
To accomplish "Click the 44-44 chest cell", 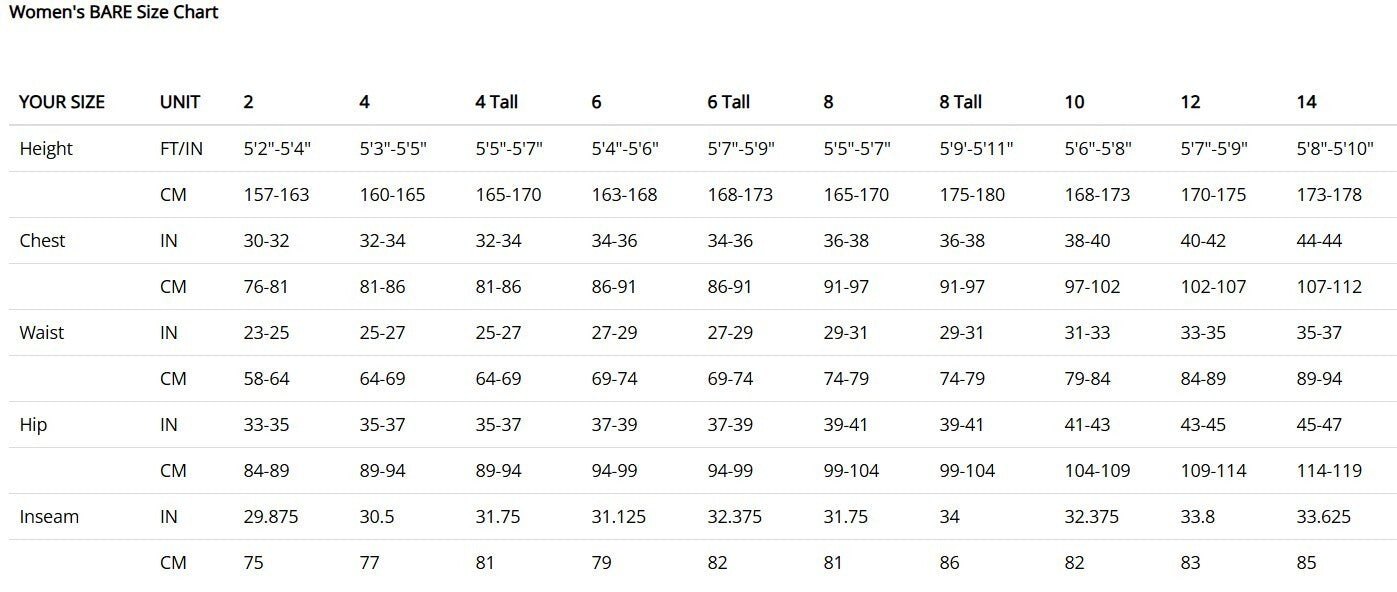I will [1319, 241].
